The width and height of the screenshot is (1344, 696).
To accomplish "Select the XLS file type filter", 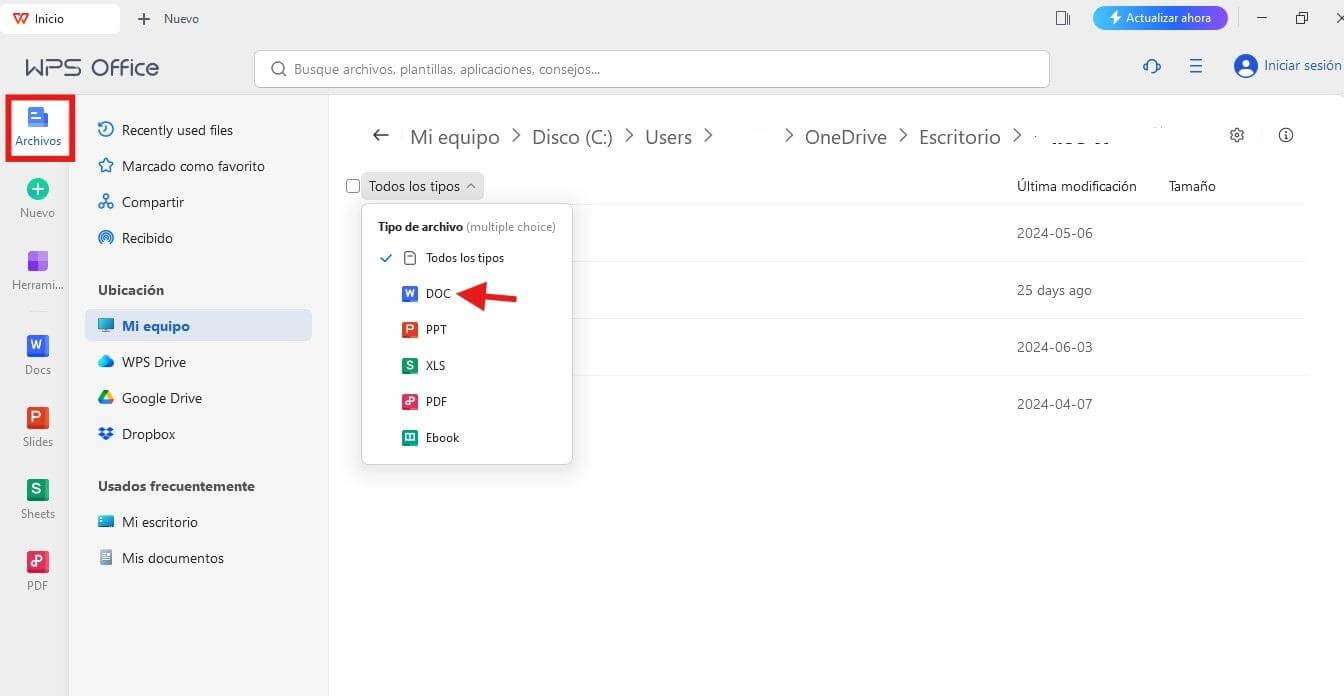I will click(x=436, y=365).
